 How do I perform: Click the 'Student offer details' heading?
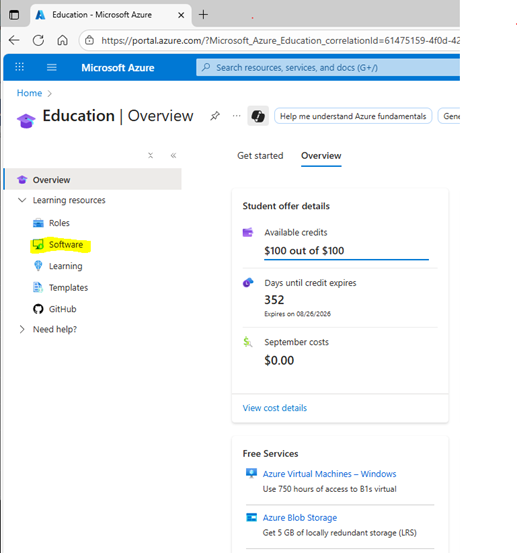[286, 206]
